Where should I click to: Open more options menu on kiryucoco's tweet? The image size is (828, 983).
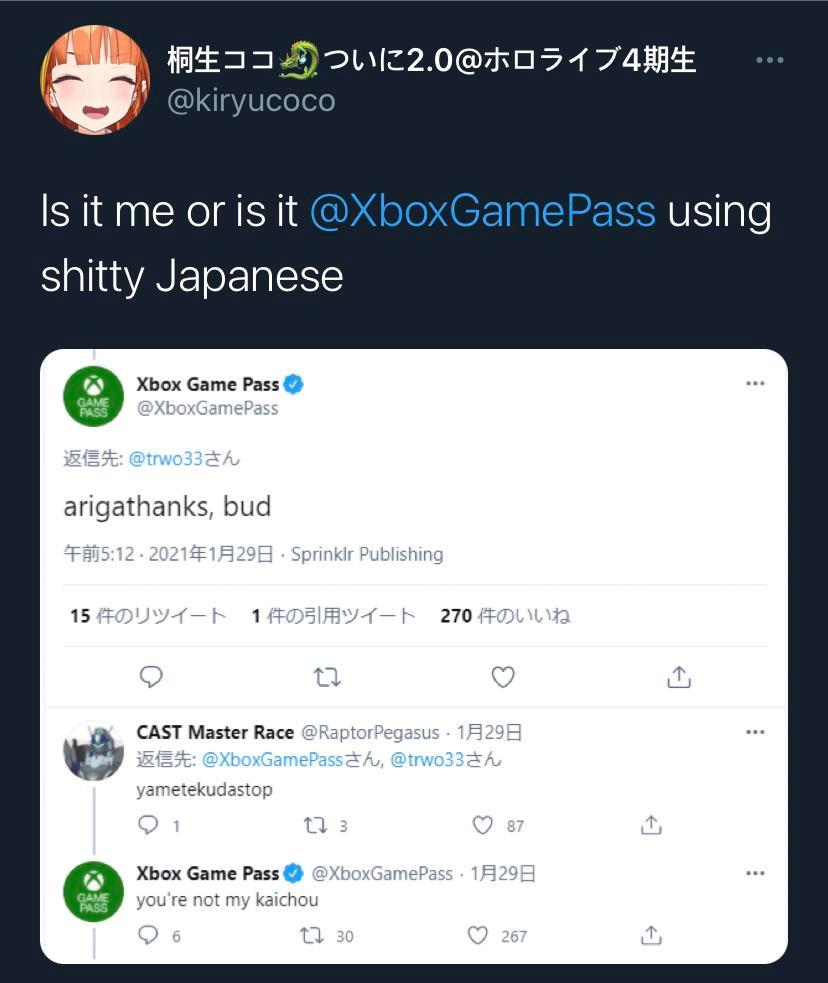(769, 61)
